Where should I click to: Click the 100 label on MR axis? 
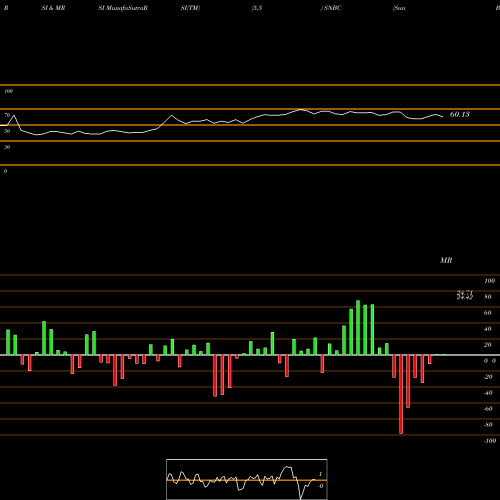tap(489, 281)
